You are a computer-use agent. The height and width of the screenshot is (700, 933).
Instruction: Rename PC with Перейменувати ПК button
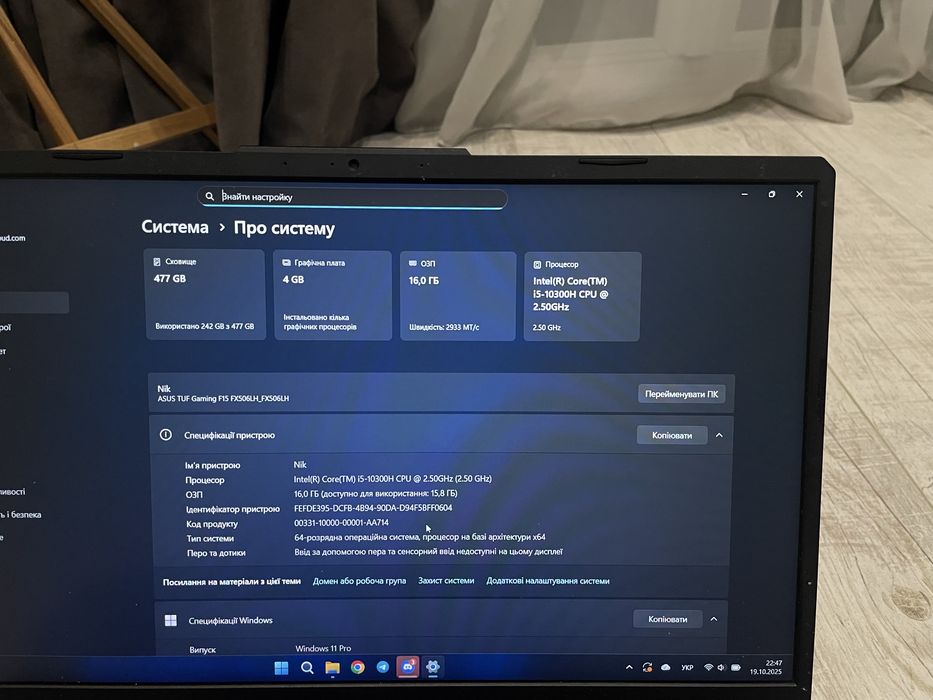coord(681,394)
